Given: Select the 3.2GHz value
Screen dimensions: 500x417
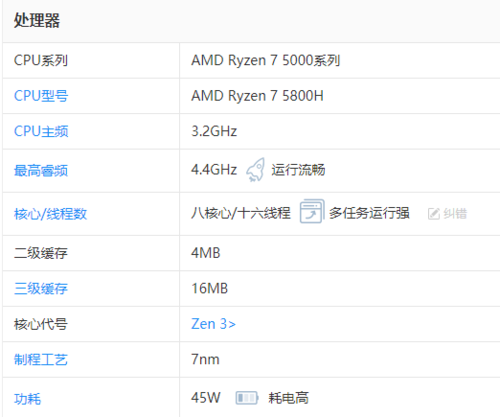Looking at the screenshot, I should click(x=214, y=131).
